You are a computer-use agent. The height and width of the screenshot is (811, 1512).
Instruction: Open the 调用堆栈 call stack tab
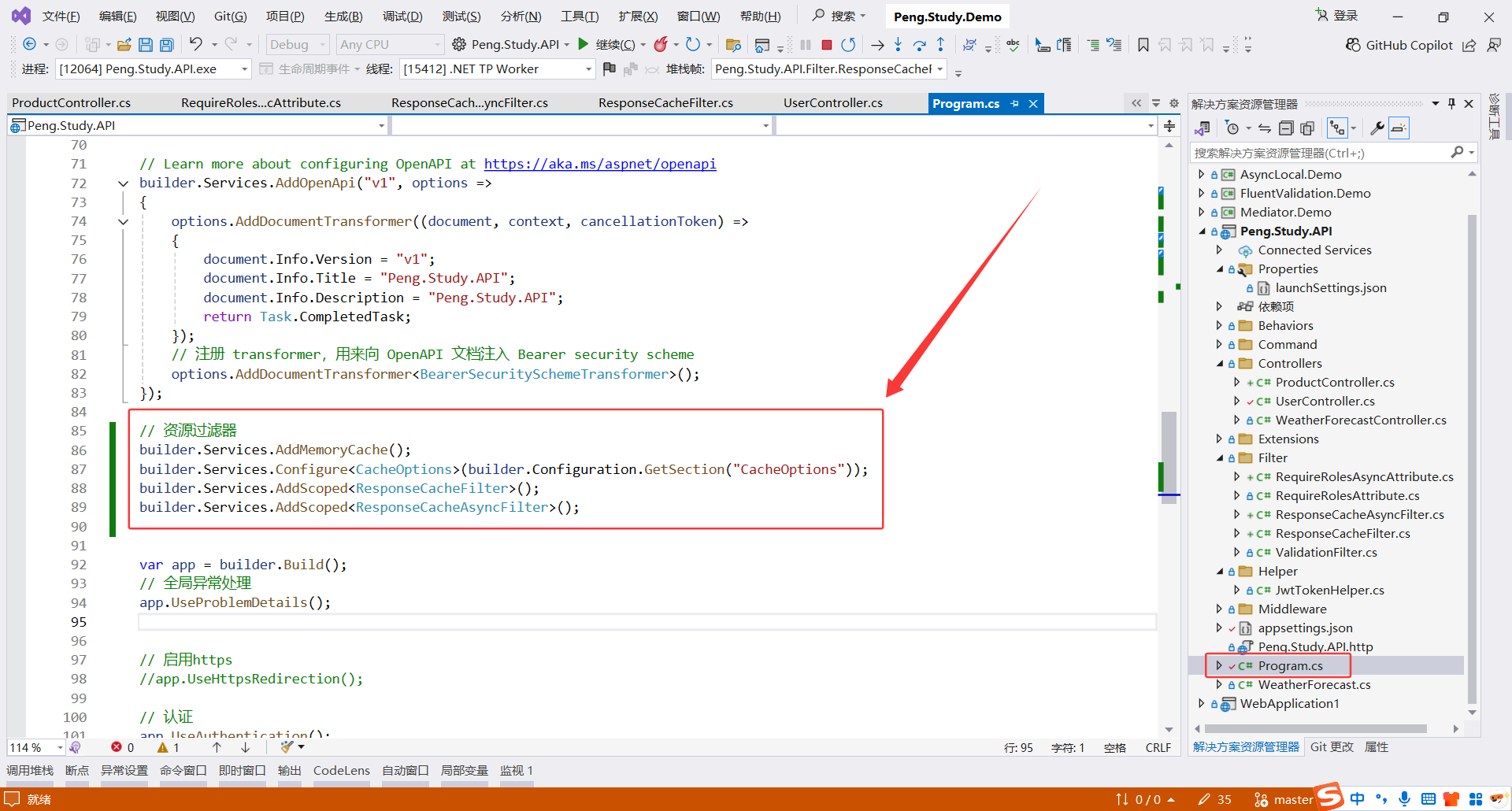pyautogui.click(x=30, y=771)
